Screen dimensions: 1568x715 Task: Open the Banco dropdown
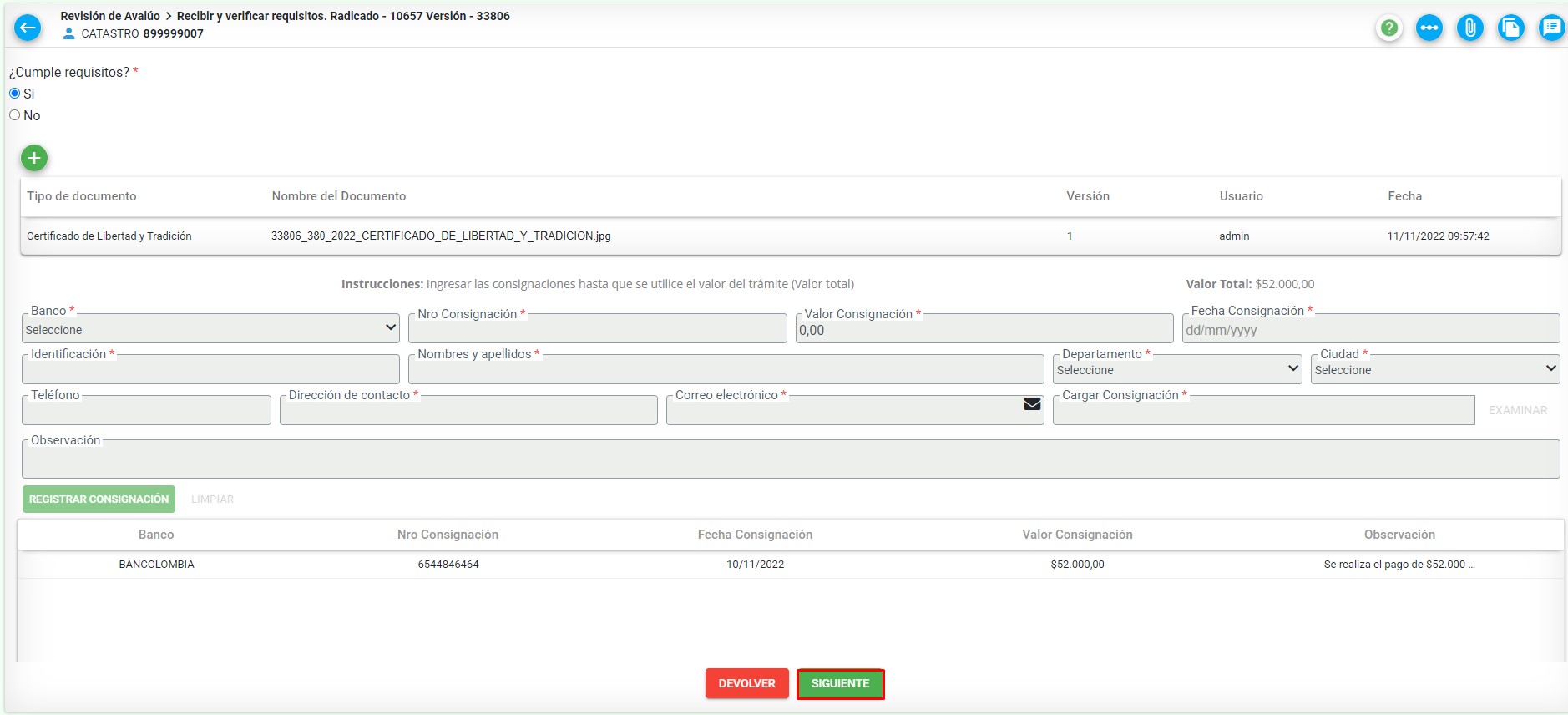(210, 330)
